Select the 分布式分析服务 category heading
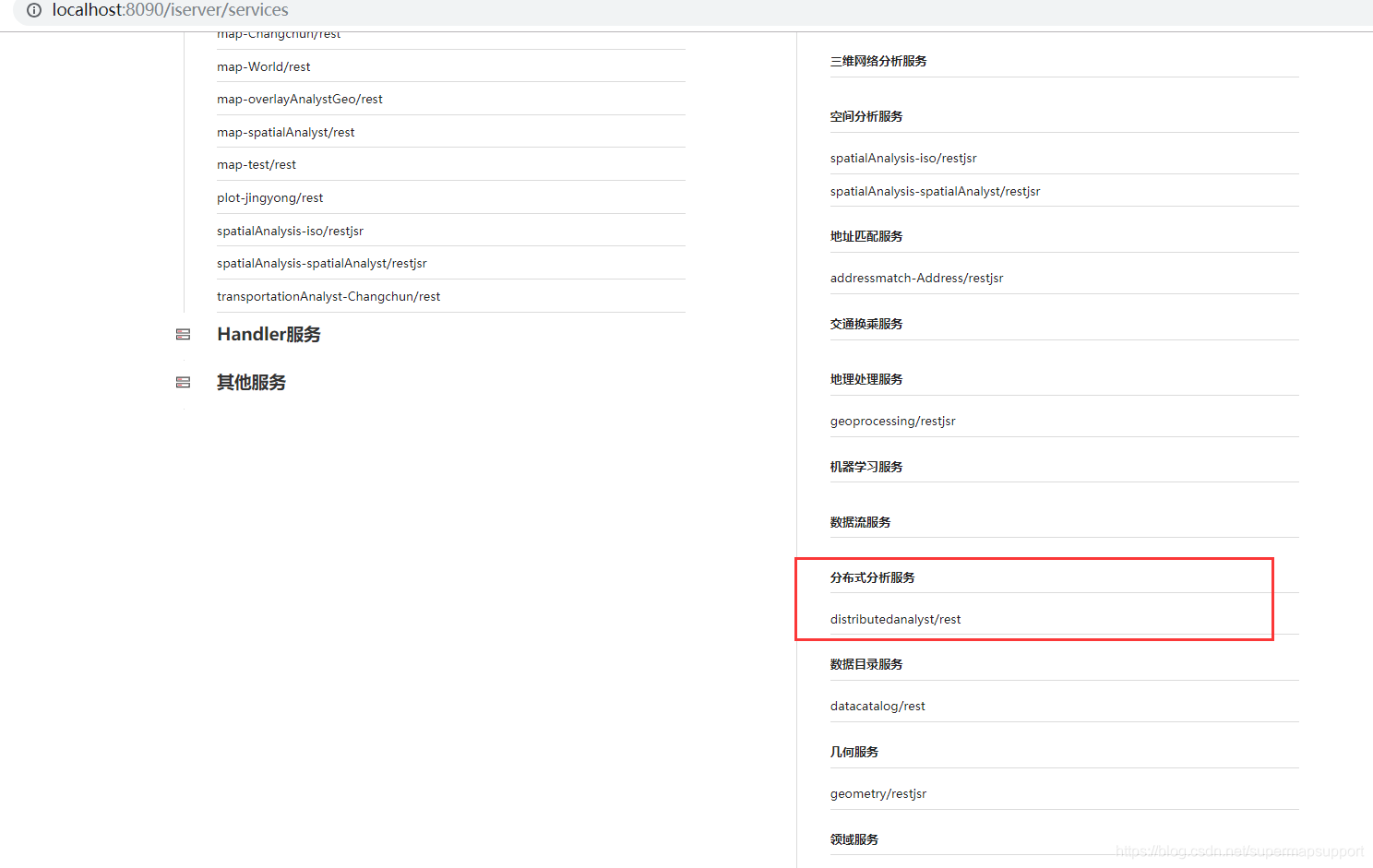The image size is (1373, 868). 872,577
